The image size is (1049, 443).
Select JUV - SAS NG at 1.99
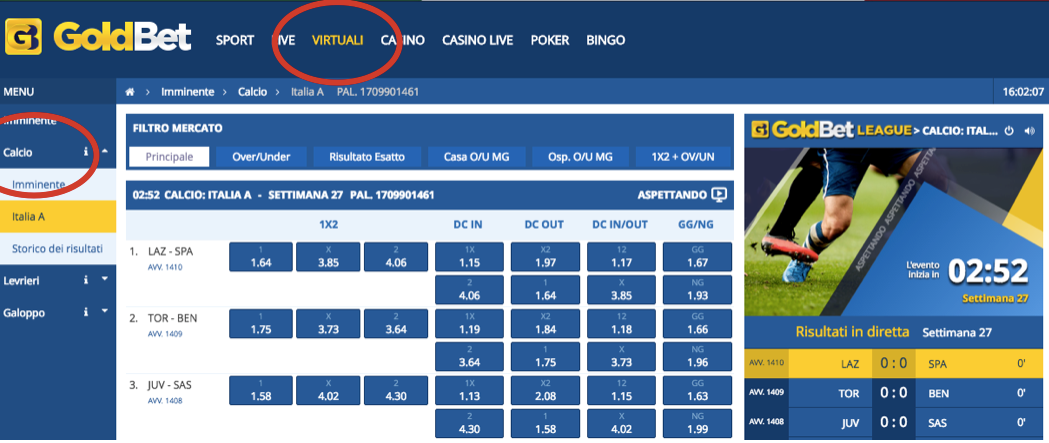coord(698,423)
